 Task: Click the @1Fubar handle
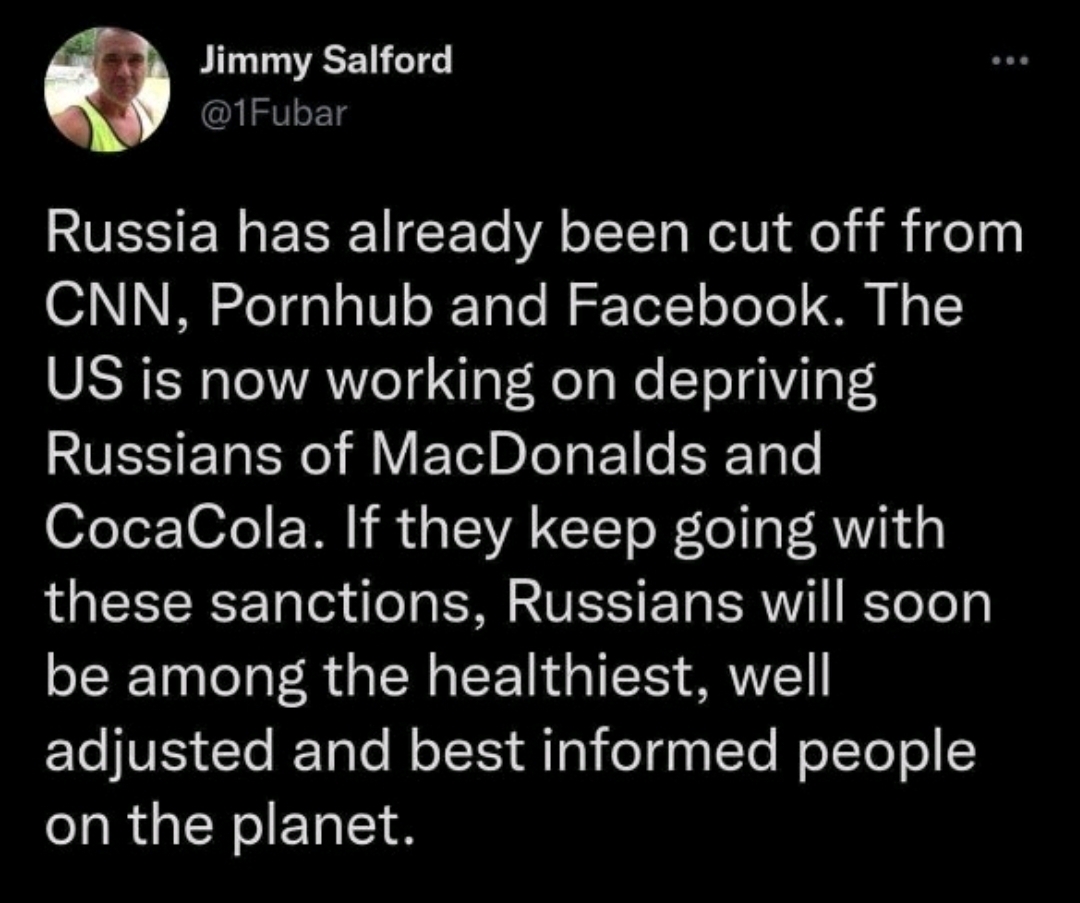pos(273,112)
